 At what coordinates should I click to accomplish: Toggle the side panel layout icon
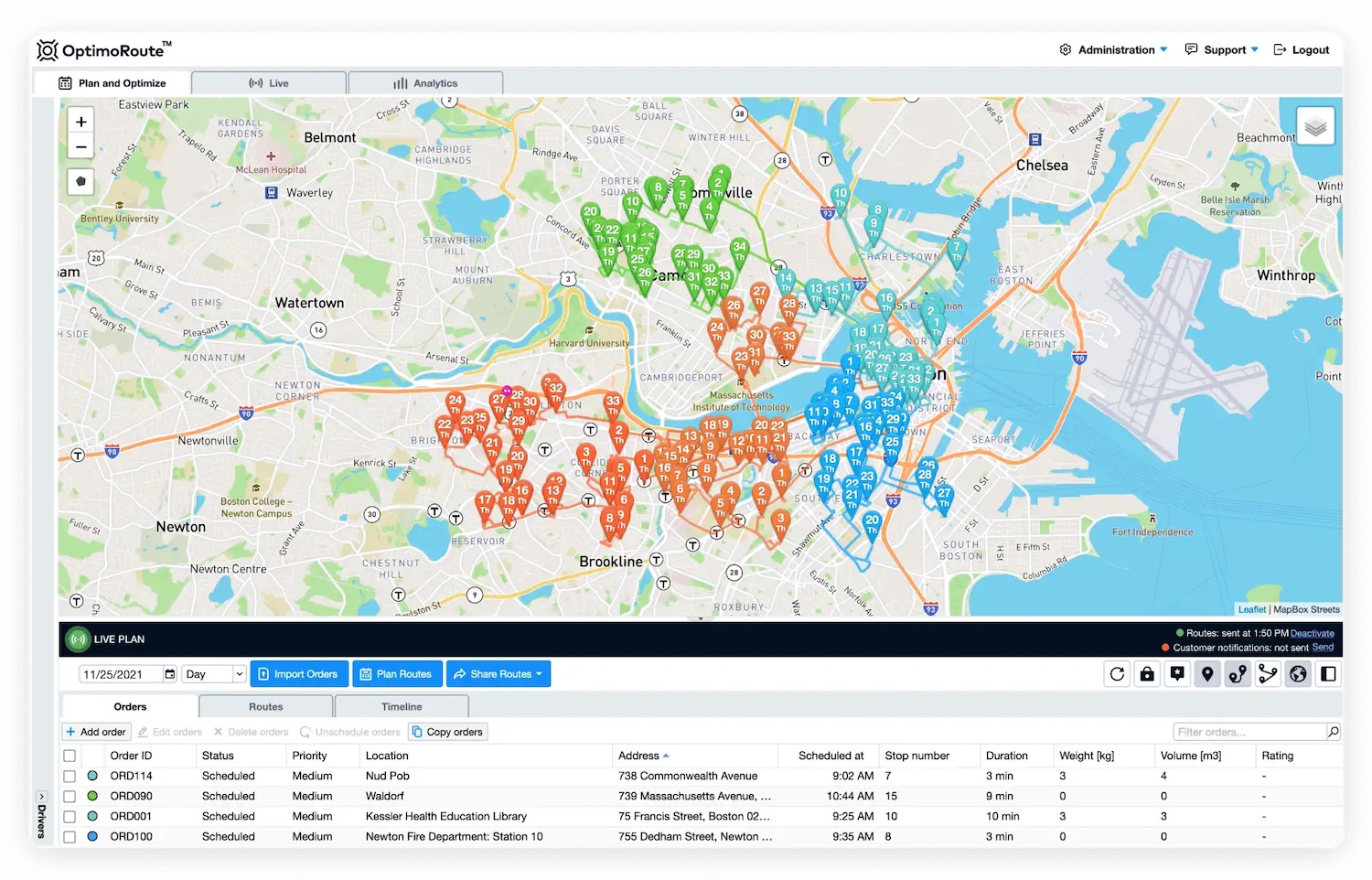coord(1328,674)
